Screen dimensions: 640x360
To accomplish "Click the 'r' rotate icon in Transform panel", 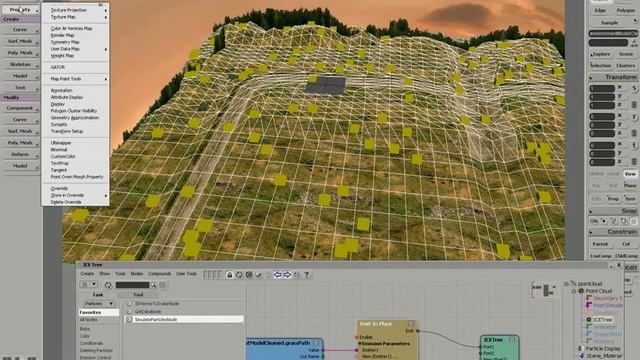I will [634, 117].
